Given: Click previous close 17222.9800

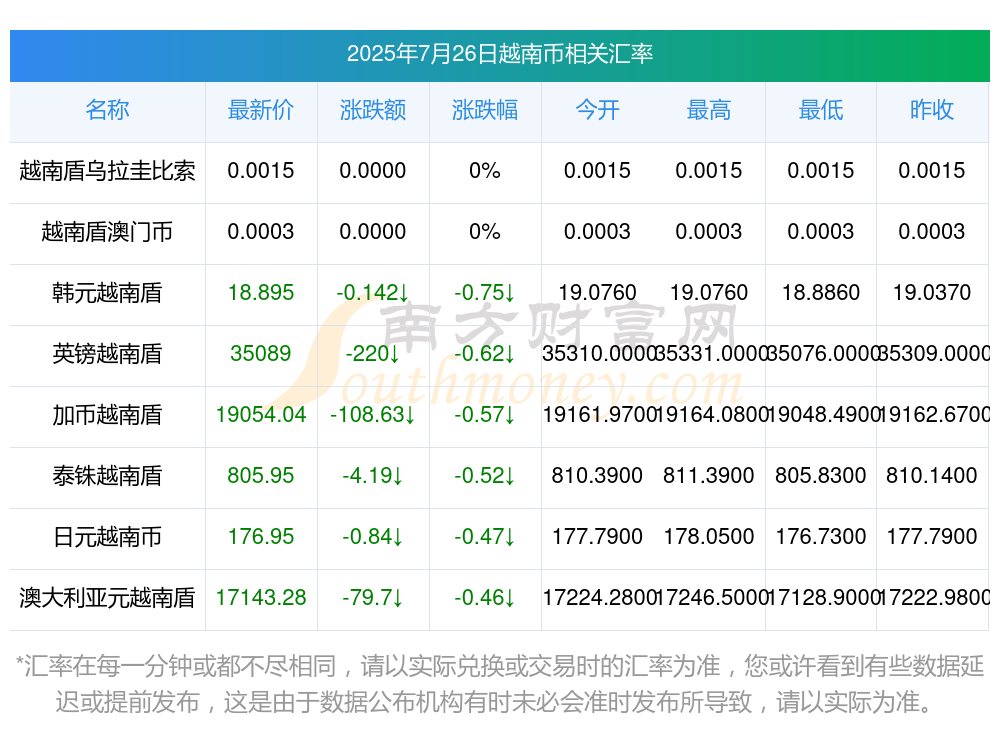Looking at the screenshot, I should pyautogui.click(x=934, y=598).
